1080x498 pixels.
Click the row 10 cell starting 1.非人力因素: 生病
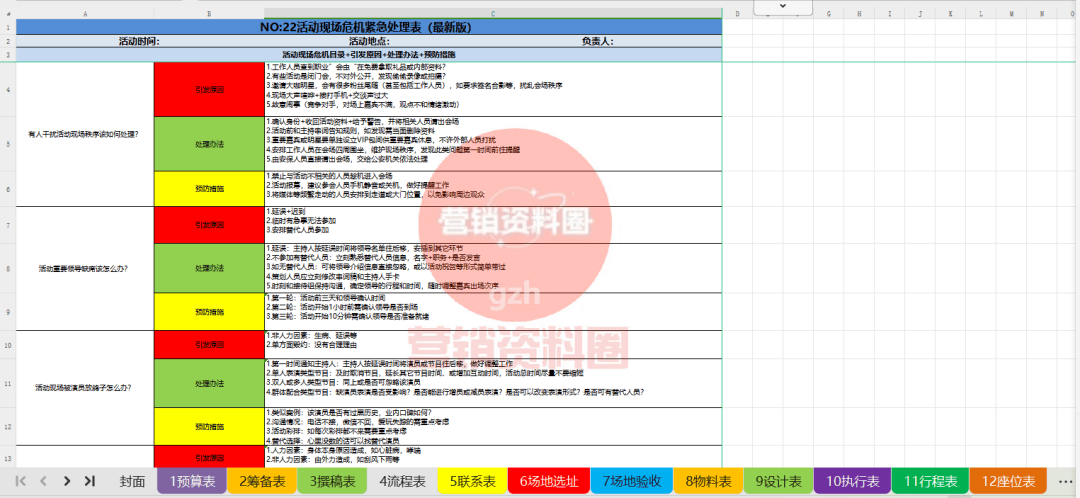pyautogui.click(x=493, y=344)
